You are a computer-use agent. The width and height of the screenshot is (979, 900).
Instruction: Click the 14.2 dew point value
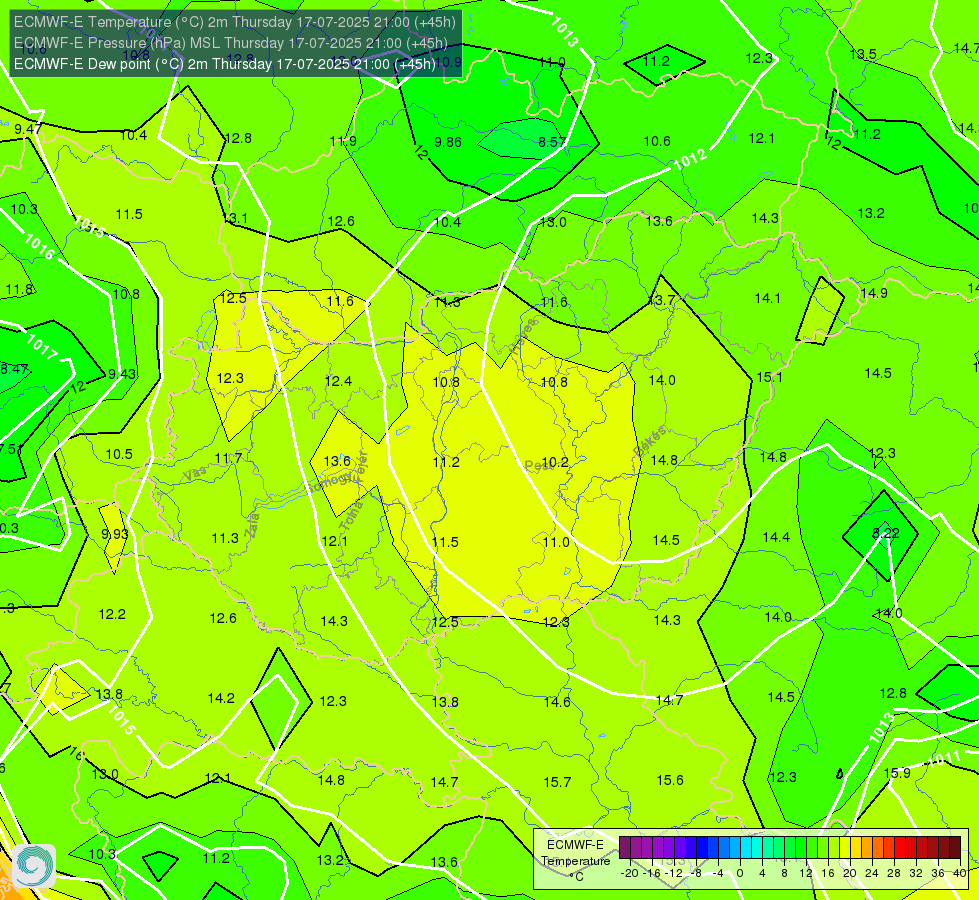221,698
